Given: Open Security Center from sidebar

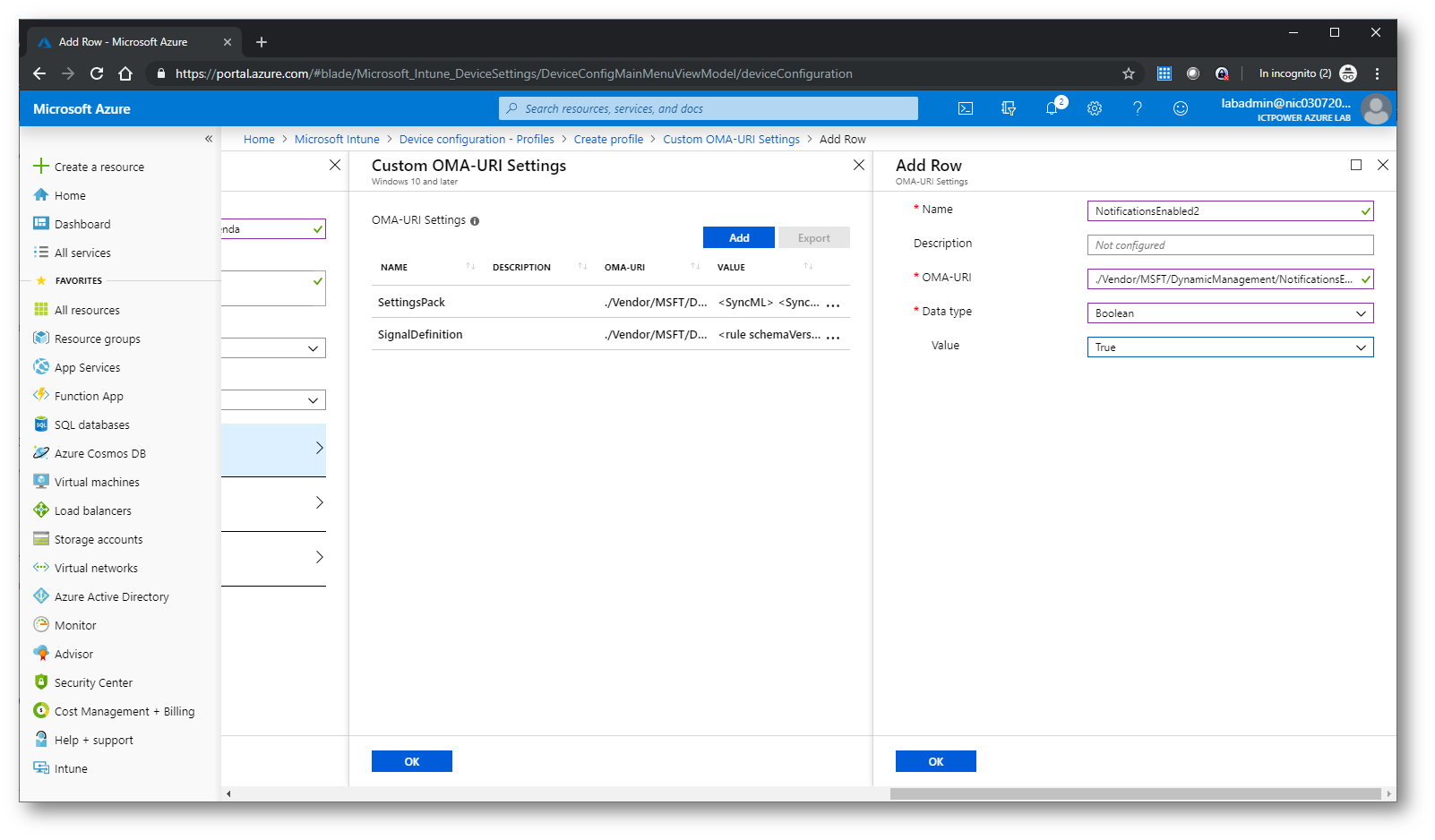Looking at the screenshot, I should pyautogui.click(x=93, y=682).
